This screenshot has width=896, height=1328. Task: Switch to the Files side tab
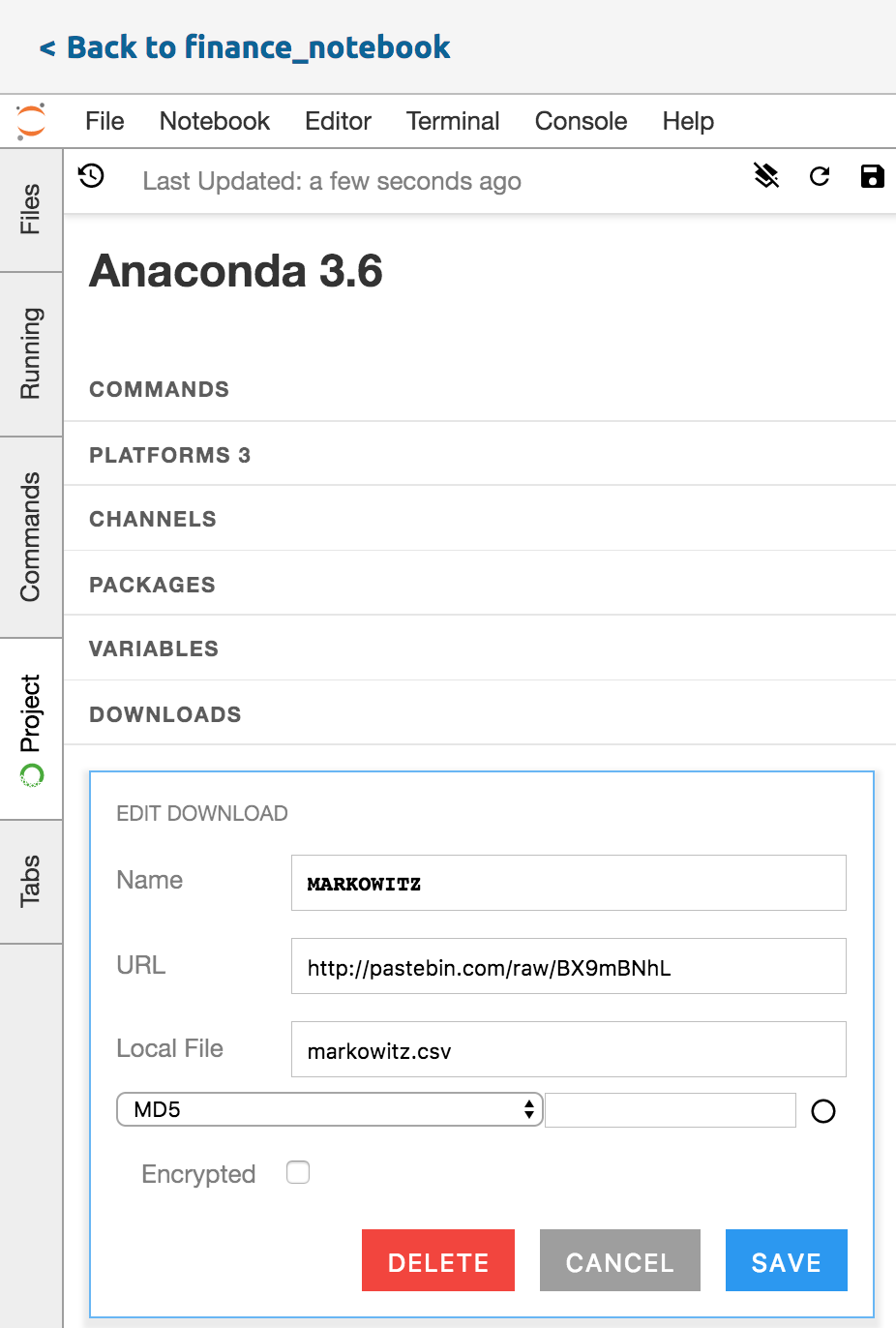coord(31,209)
